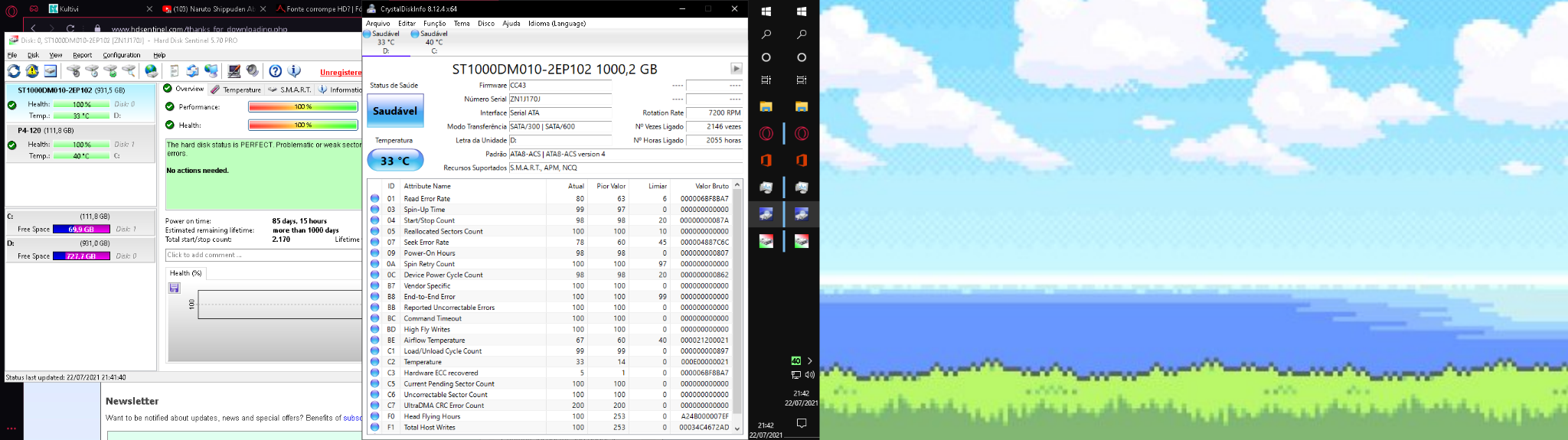Click the yellow warning alert toolbar icon in Hard Disk Sentinel
Image resolution: width=1568 pixels, height=440 pixels.
point(32,71)
